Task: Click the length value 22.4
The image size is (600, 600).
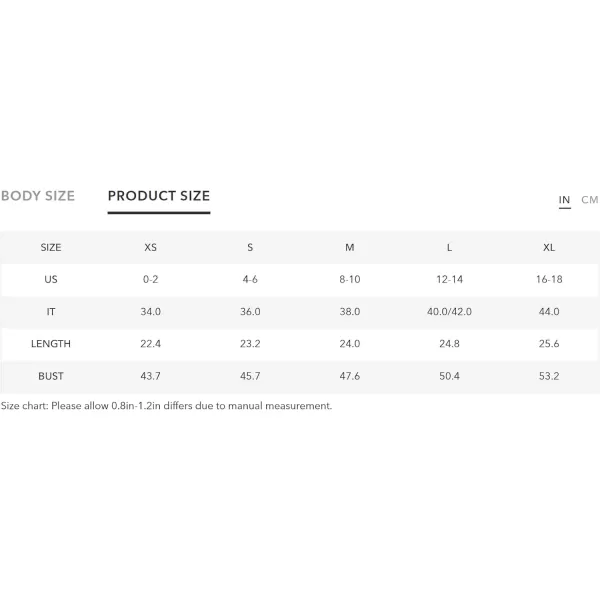Action: click(x=150, y=344)
